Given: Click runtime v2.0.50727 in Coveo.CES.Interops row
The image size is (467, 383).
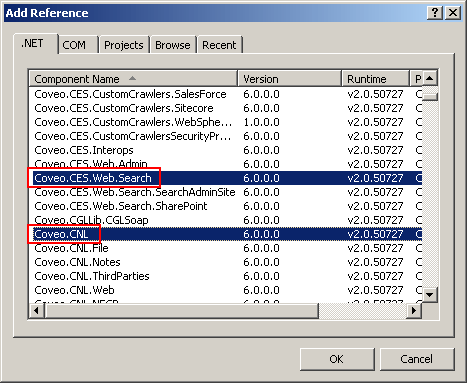Looking at the screenshot, I should 375,150.
